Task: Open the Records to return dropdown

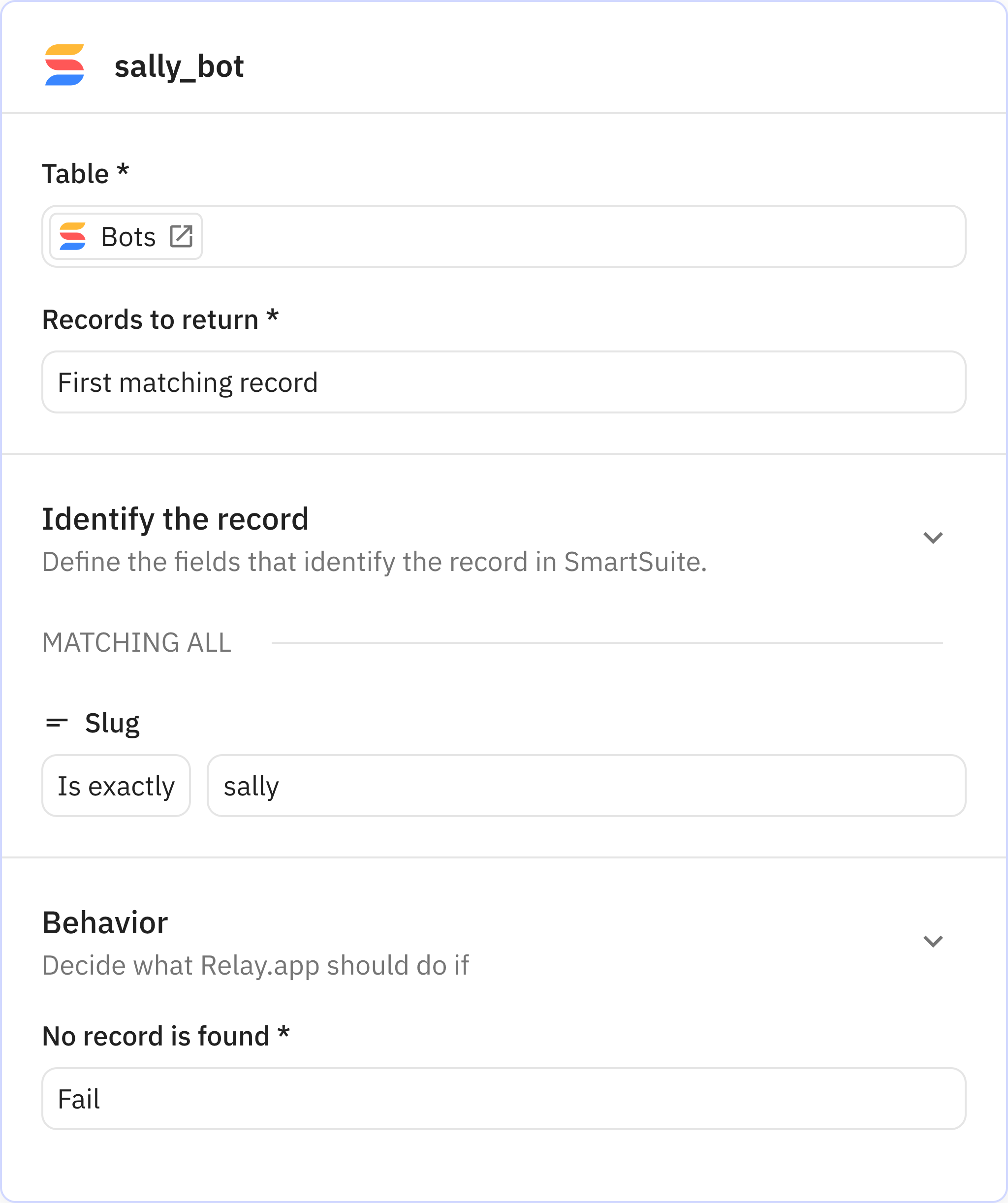Action: pyautogui.click(x=504, y=382)
